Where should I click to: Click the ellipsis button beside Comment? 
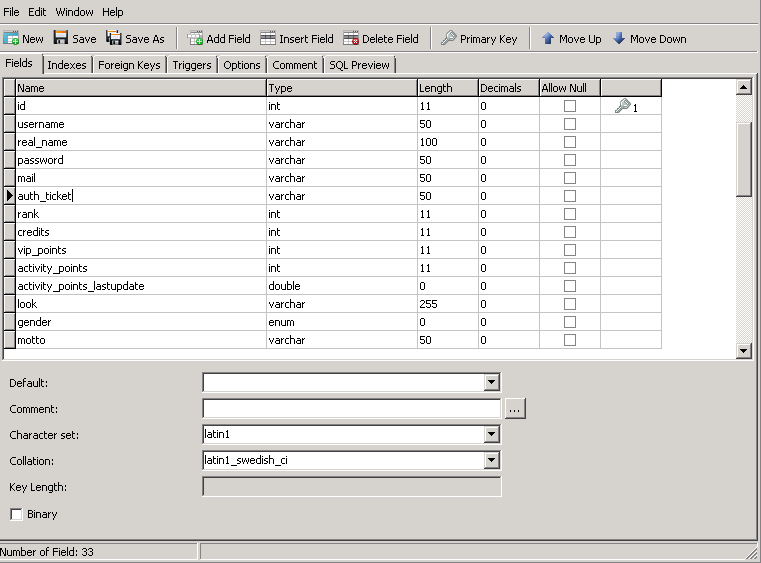coord(515,409)
